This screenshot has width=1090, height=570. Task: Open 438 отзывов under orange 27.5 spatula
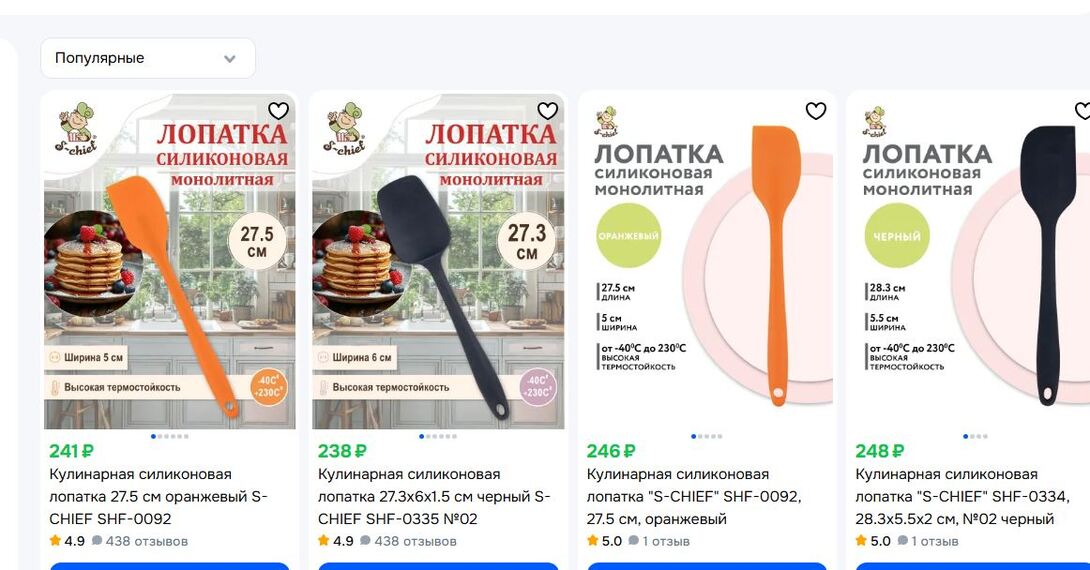(140, 541)
